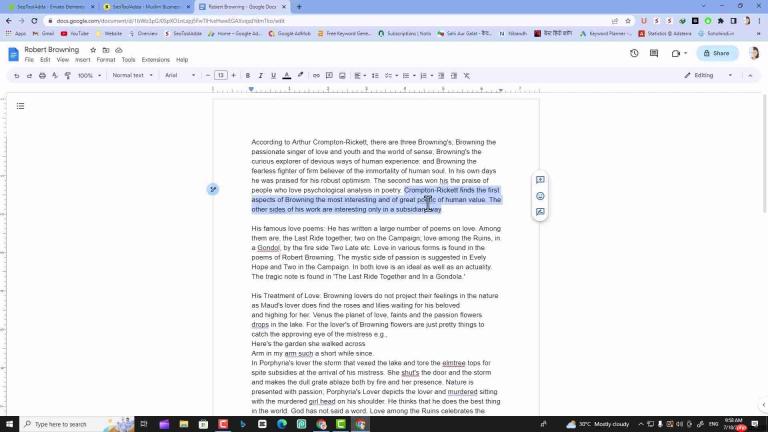Image resolution: width=768 pixels, height=432 pixels.
Task: Open the Editing mode dropdown
Action: [708, 75]
